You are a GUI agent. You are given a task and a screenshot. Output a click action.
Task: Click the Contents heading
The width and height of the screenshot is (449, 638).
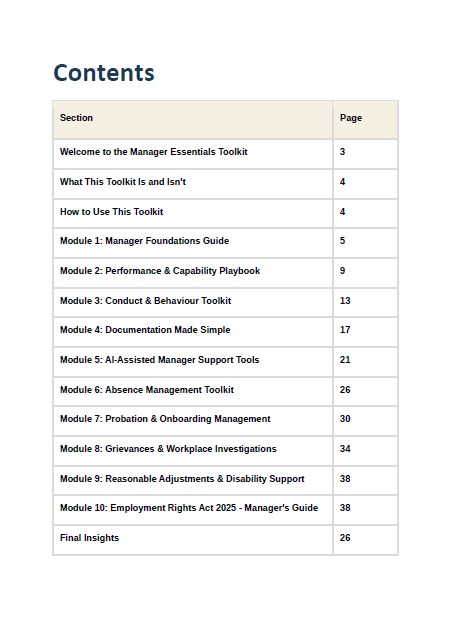104,73
